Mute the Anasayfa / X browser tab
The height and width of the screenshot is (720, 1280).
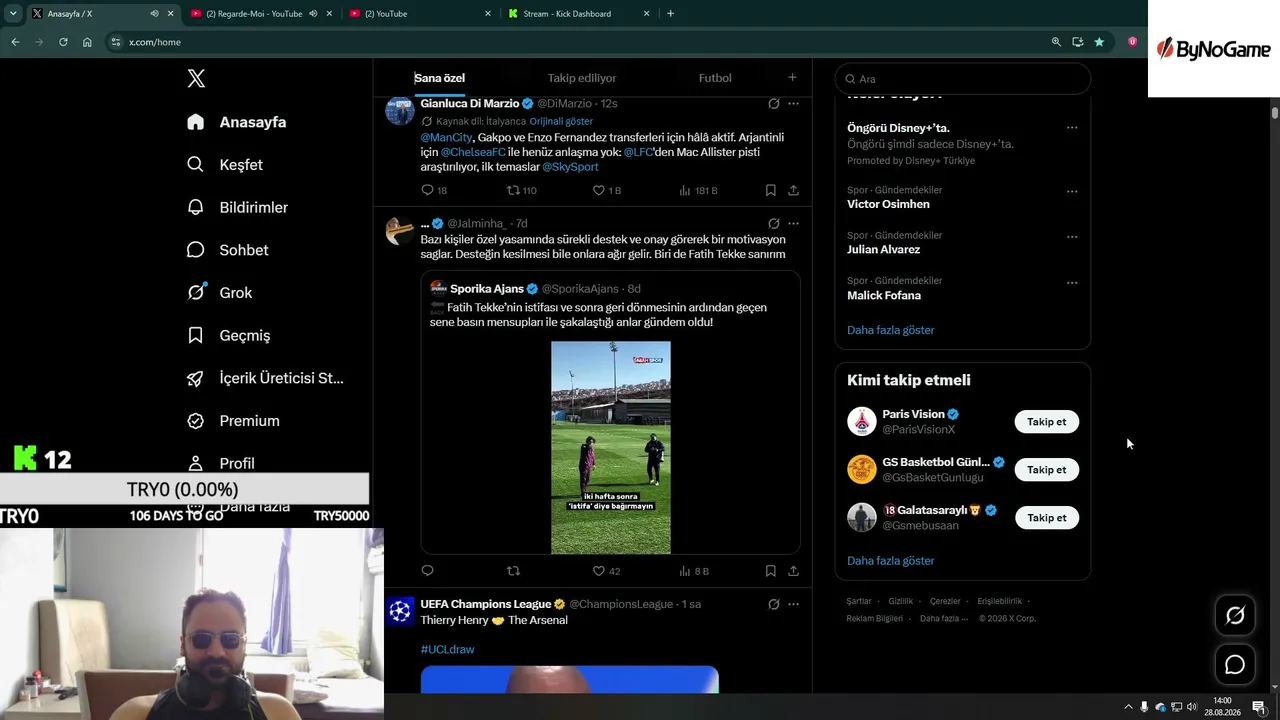[x=154, y=14]
